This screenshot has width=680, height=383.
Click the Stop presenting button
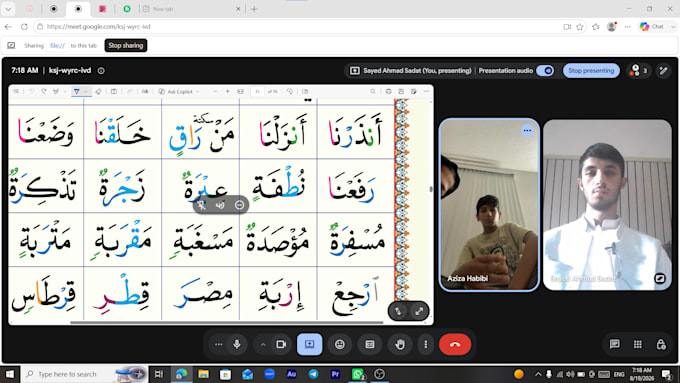click(591, 71)
